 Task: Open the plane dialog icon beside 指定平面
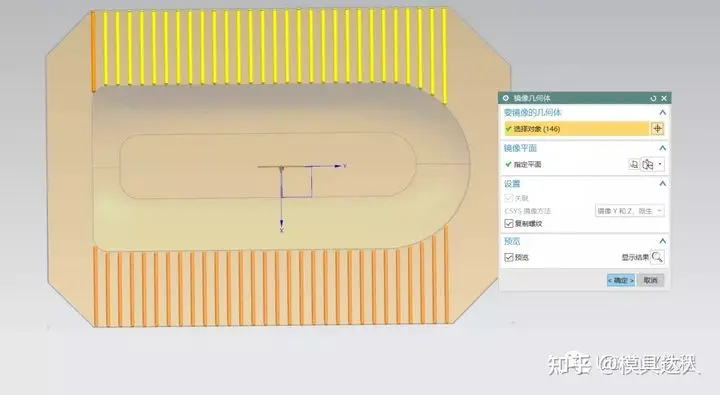(x=634, y=164)
